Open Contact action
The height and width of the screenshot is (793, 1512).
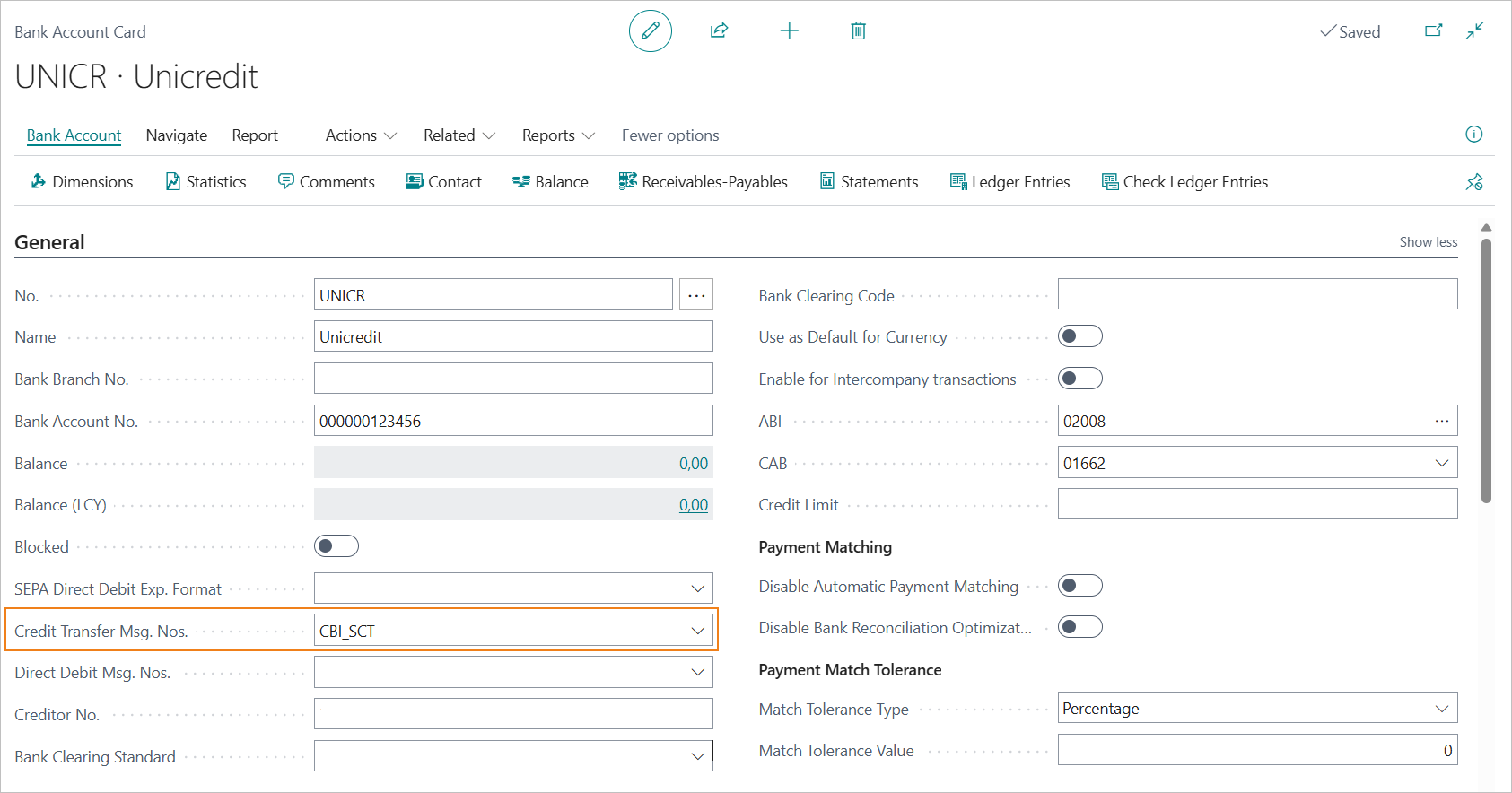443,182
